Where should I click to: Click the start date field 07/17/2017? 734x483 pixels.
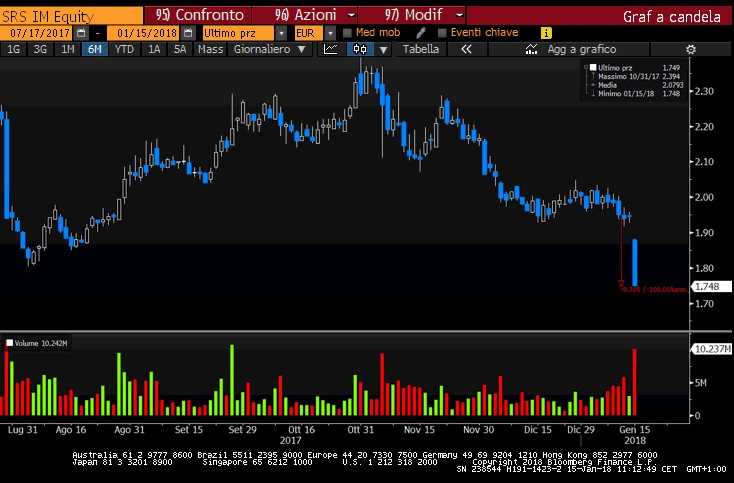pos(36,33)
